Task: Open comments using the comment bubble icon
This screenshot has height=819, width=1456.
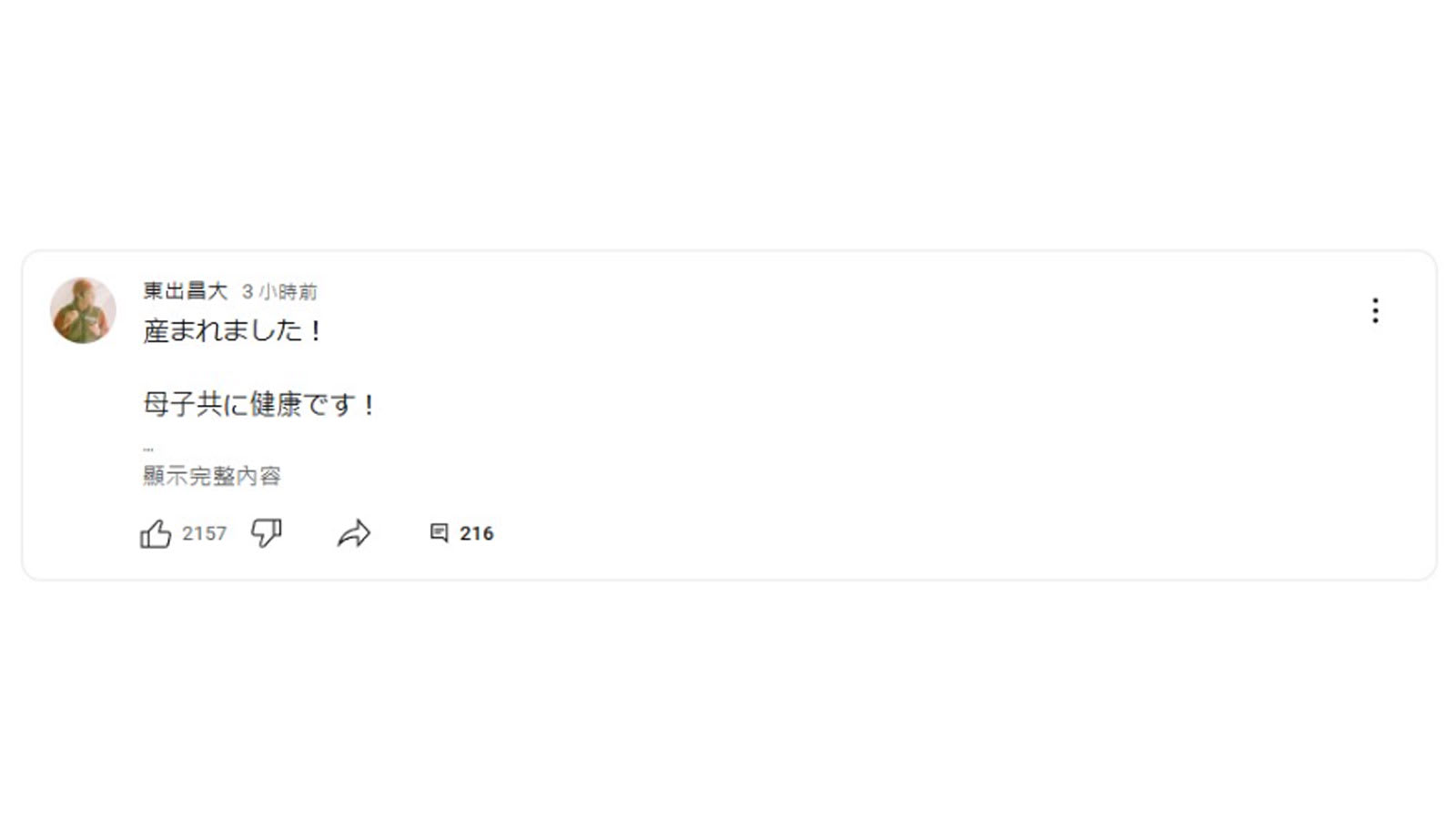Action: click(x=439, y=533)
